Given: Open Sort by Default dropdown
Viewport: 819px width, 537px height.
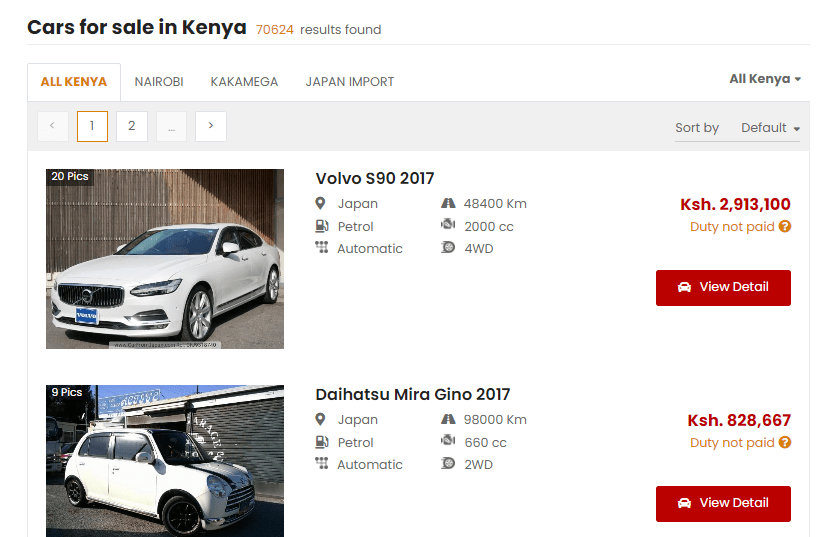Looking at the screenshot, I should tap(770, 128).
